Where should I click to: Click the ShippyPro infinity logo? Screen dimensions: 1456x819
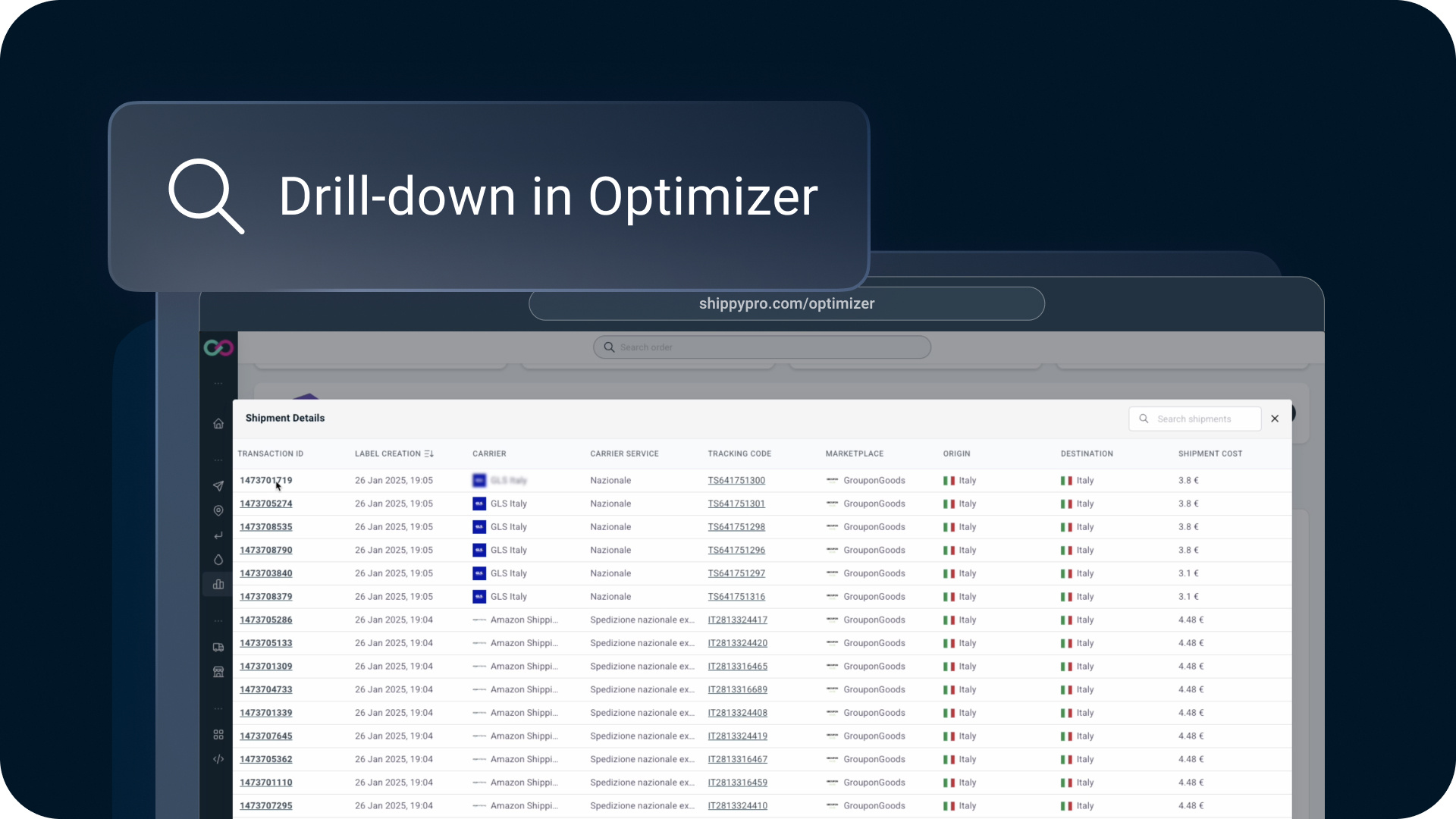pyautogui.click(x=218, y=348)
